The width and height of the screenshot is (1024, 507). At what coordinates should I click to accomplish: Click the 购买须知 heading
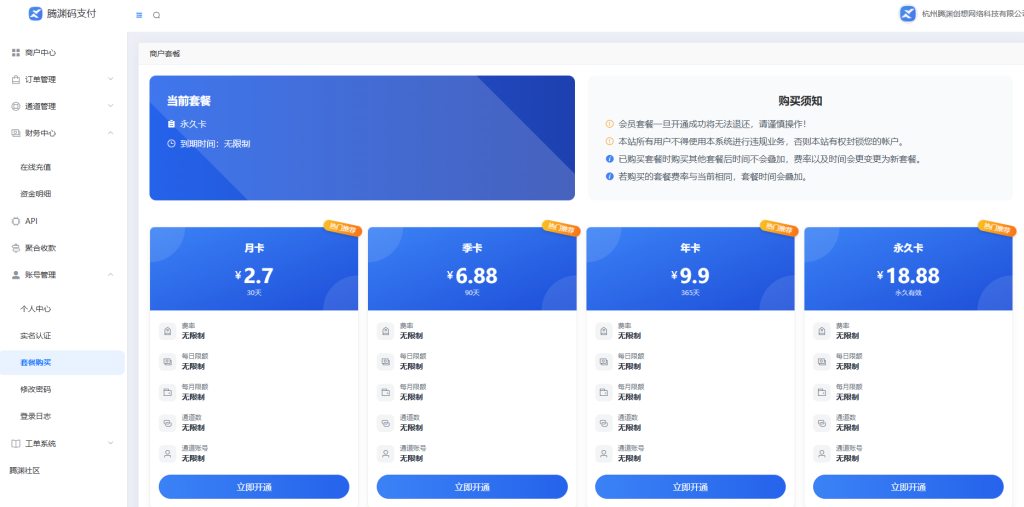800,101
